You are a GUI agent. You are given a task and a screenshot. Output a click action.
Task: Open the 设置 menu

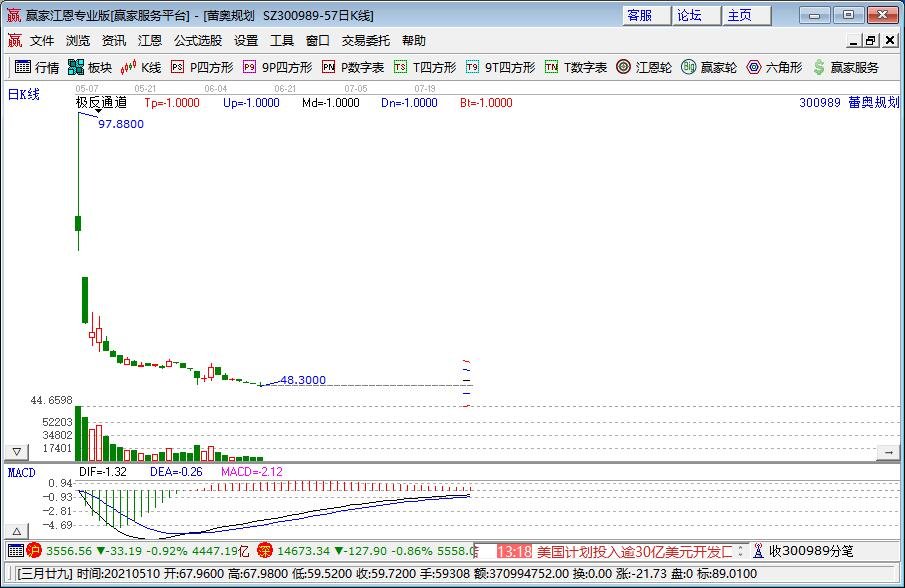pyautogui.click(x=246, y=40)
